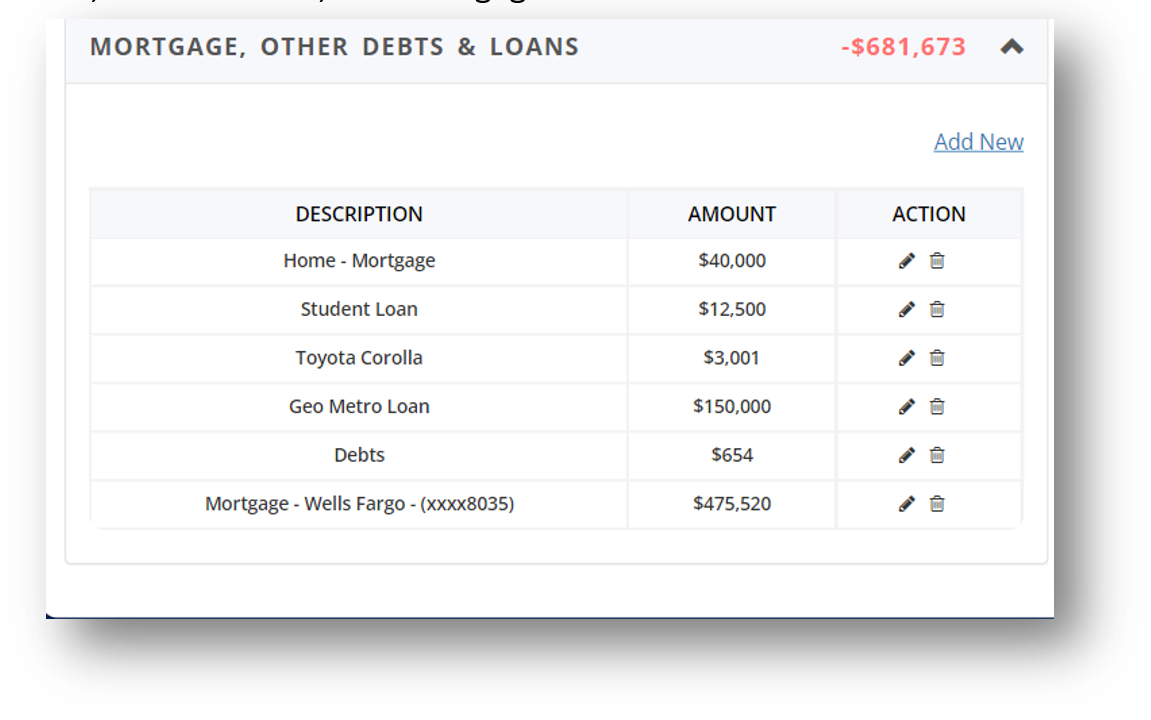This screenshot has height=720, width=1151.
Task: Delete the Debts entry
Action: click(x=937, y=455)
